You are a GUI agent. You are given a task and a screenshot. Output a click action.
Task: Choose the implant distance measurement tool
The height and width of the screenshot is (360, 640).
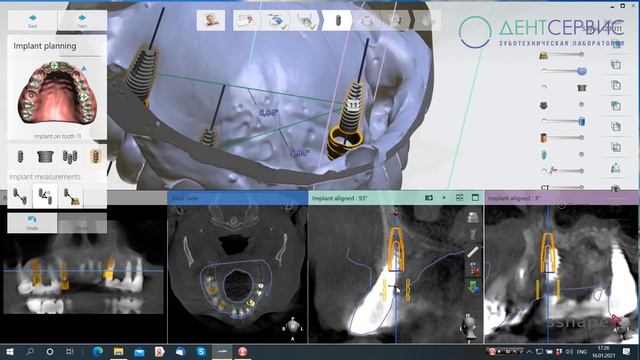(x=20, y=197)
